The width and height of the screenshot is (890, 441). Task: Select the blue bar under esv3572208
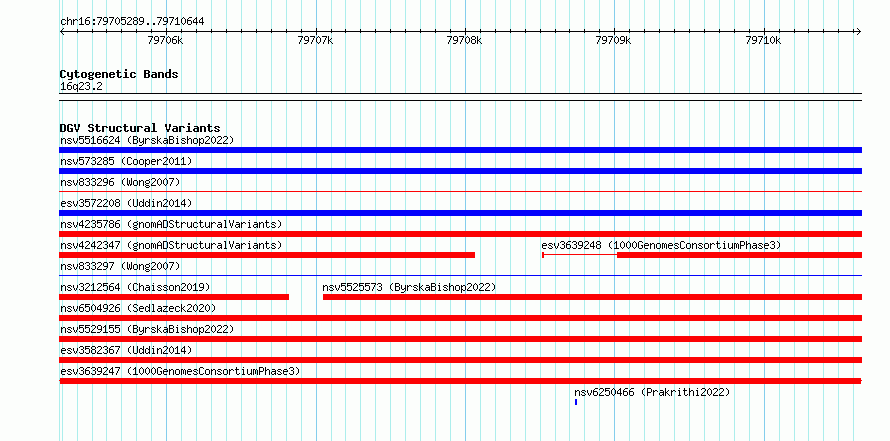pos(460,213)
